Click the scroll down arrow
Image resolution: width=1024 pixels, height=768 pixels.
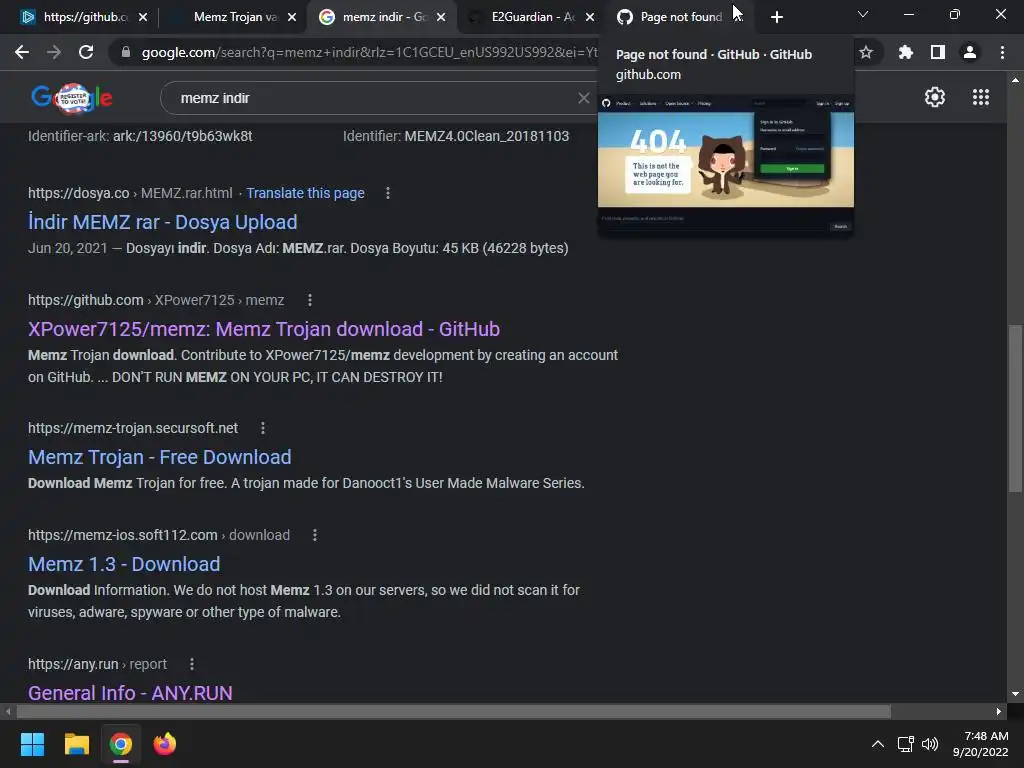1015,694
